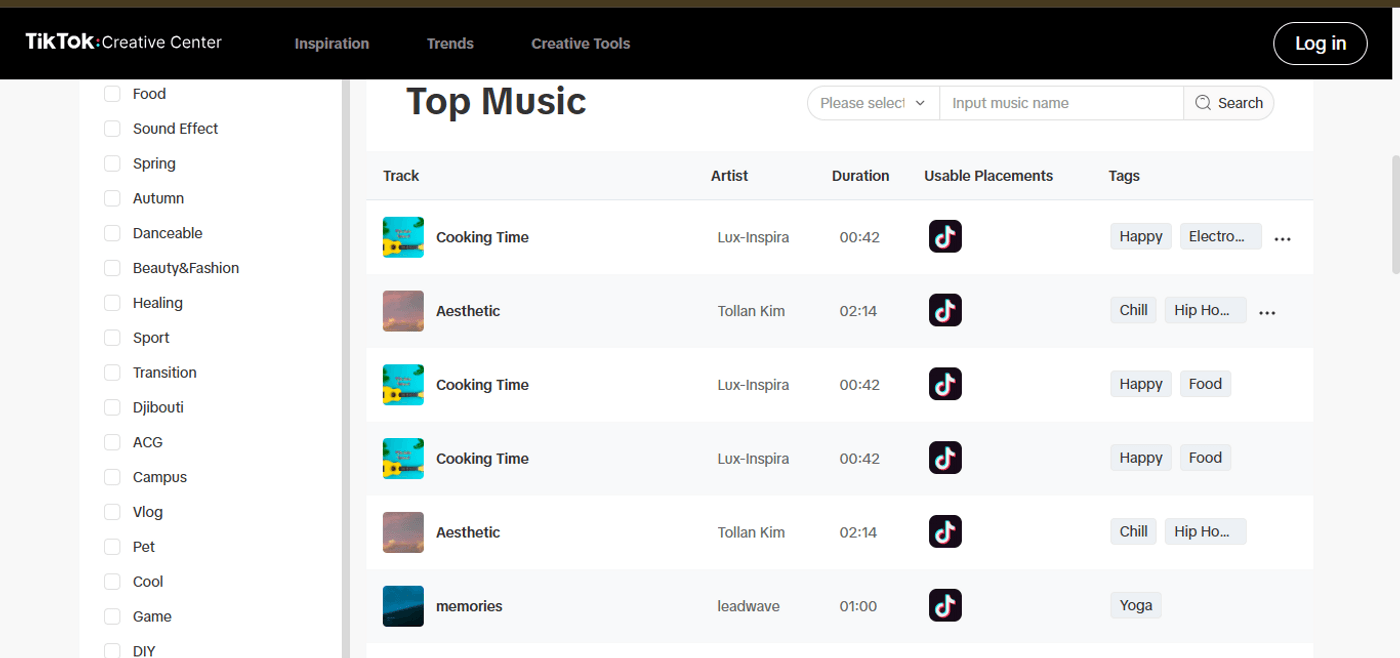1400x658 pixels.
Task: Open the Happy tag on Cooking Time
Action: click(x=1140, y=236)
